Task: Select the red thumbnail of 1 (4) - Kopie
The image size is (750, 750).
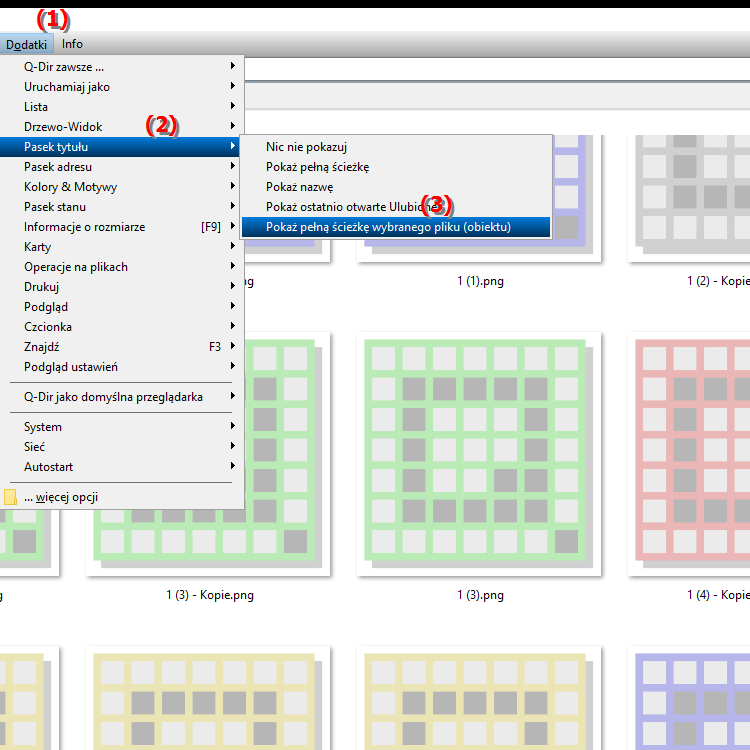Action: [x=689, y=454]
